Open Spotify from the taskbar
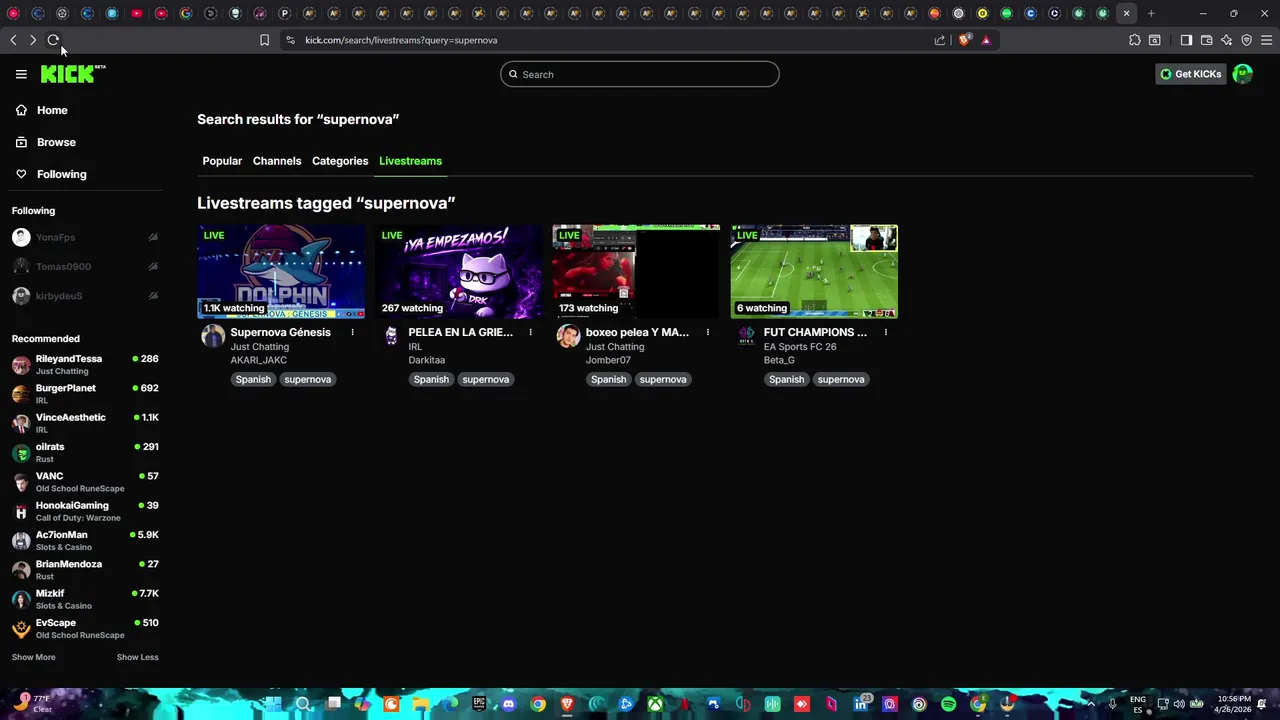The height and width of the screenshot is (720, 1280). coord(948,704)
